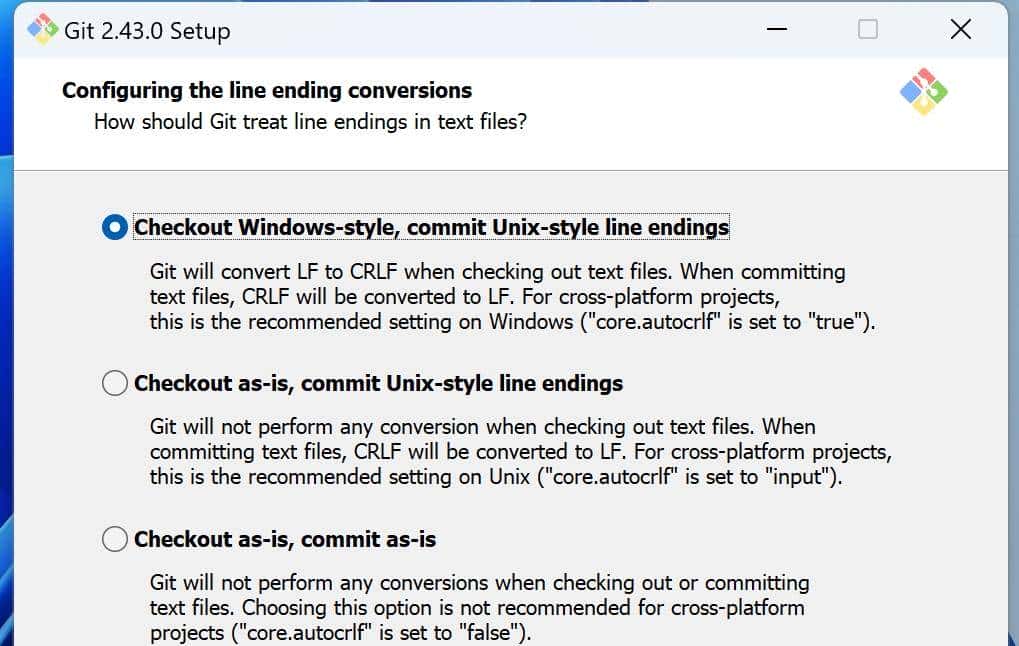Screen dimensions: 1019x646
Task: Select the colorful Git branch icon in header
Action: [x=923, y=90]
